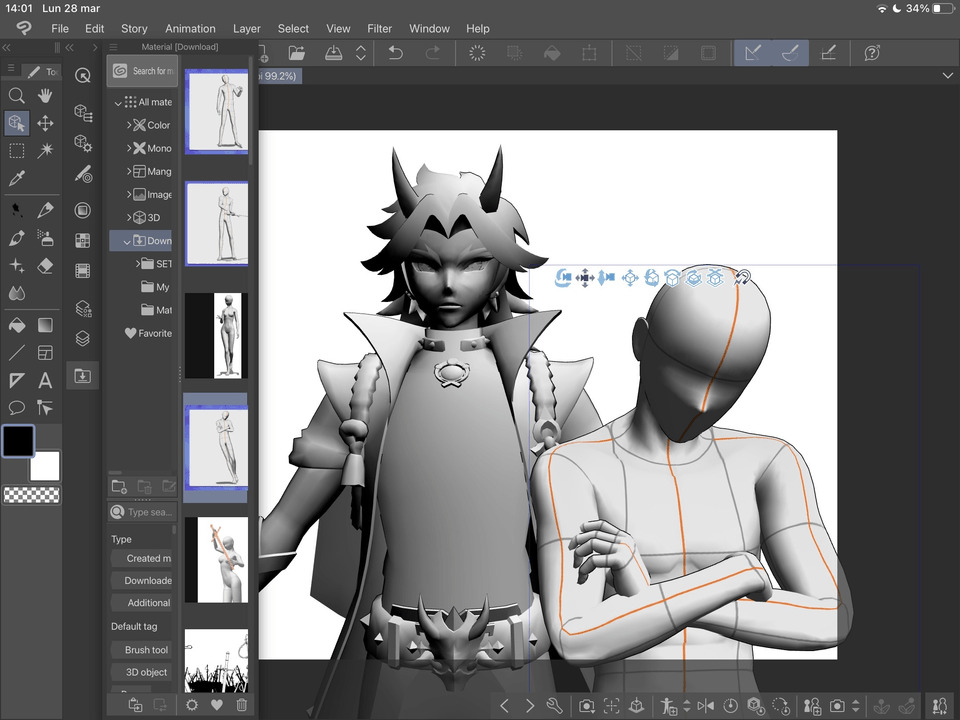Click the Save icon in command bar
This screenshot has width=960, height=720.
click(x=333, y=53)
